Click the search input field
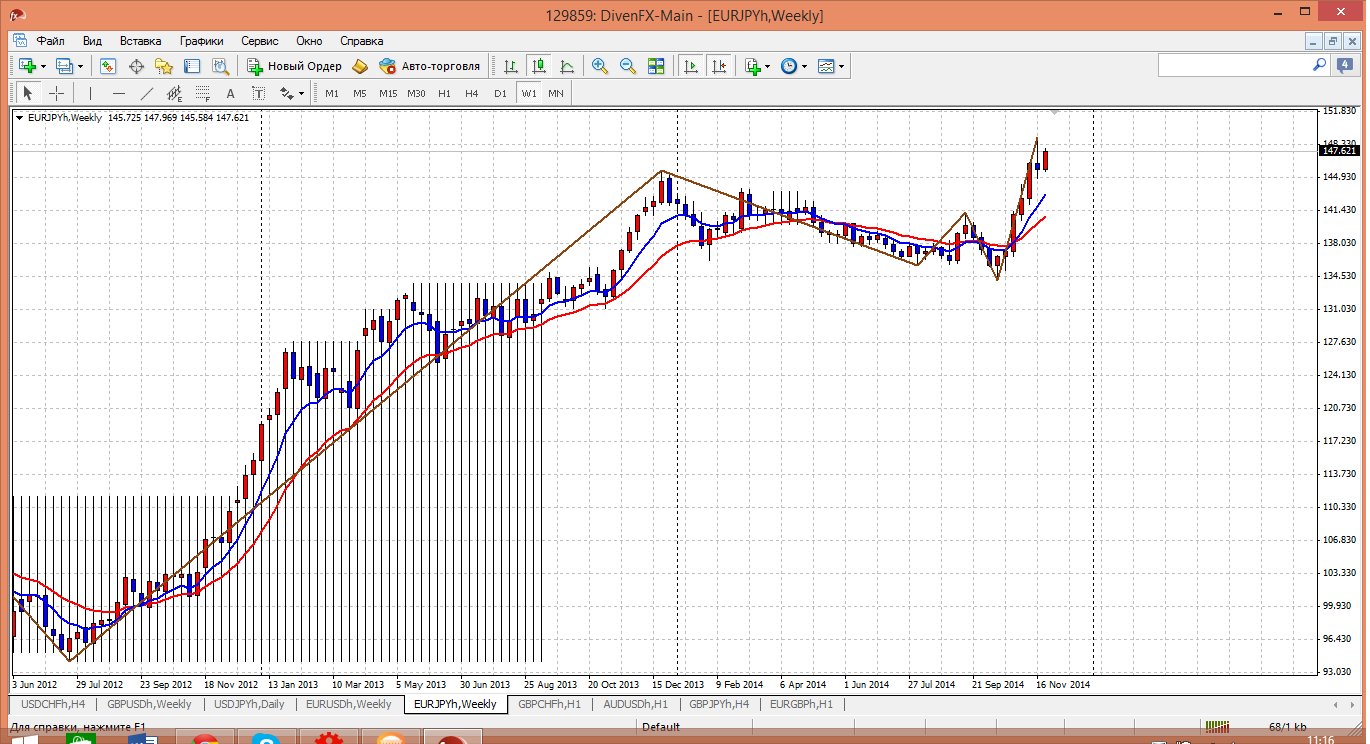 (x=1234, y=65)
